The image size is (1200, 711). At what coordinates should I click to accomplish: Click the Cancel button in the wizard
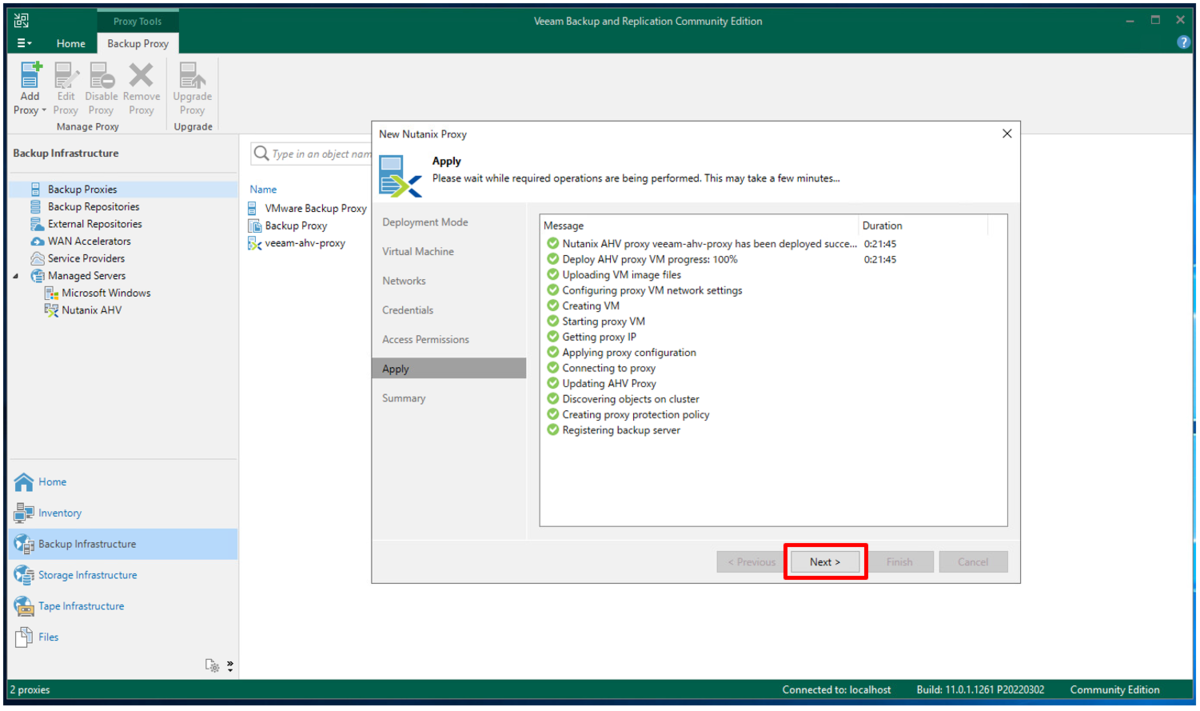coord(973,562)
